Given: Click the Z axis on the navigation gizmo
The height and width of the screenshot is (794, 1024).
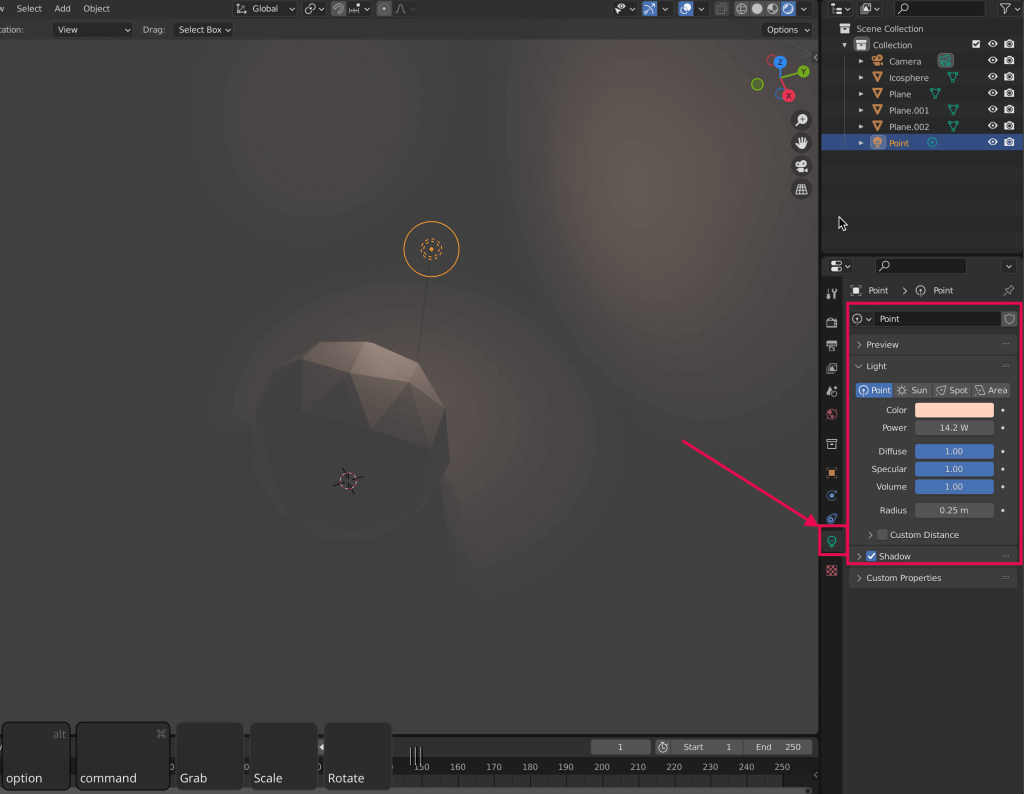Looking at the screenshot, I should click(x=780, y=63).
